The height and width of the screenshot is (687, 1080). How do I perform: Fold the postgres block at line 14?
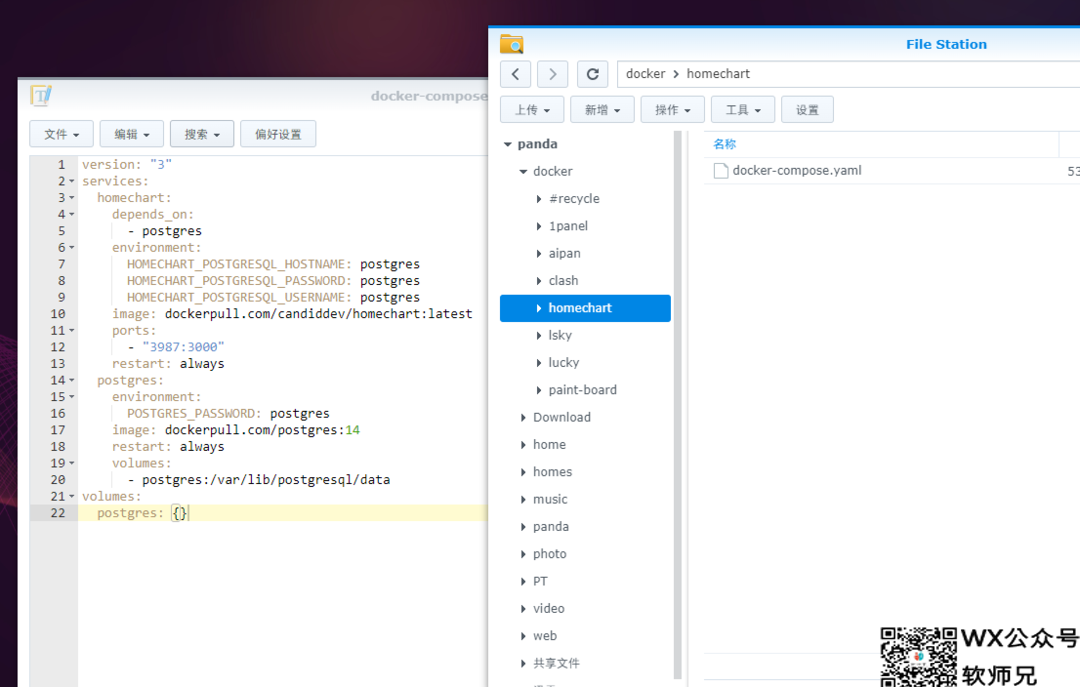point(72,380)
